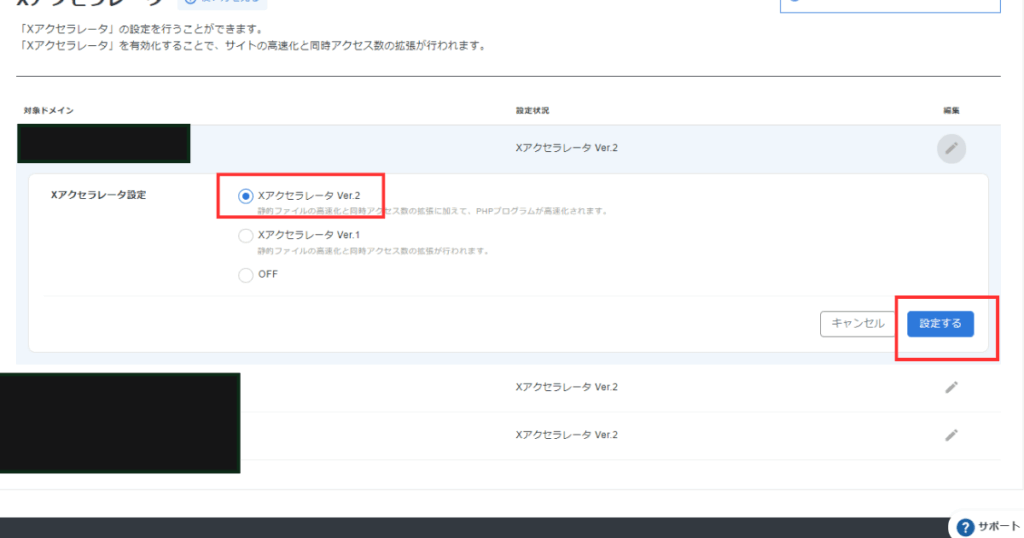This screenshot has width=1024, height=538.
Task: Click the Xアクセラレータ設定 section label
Action: (98, 195)
